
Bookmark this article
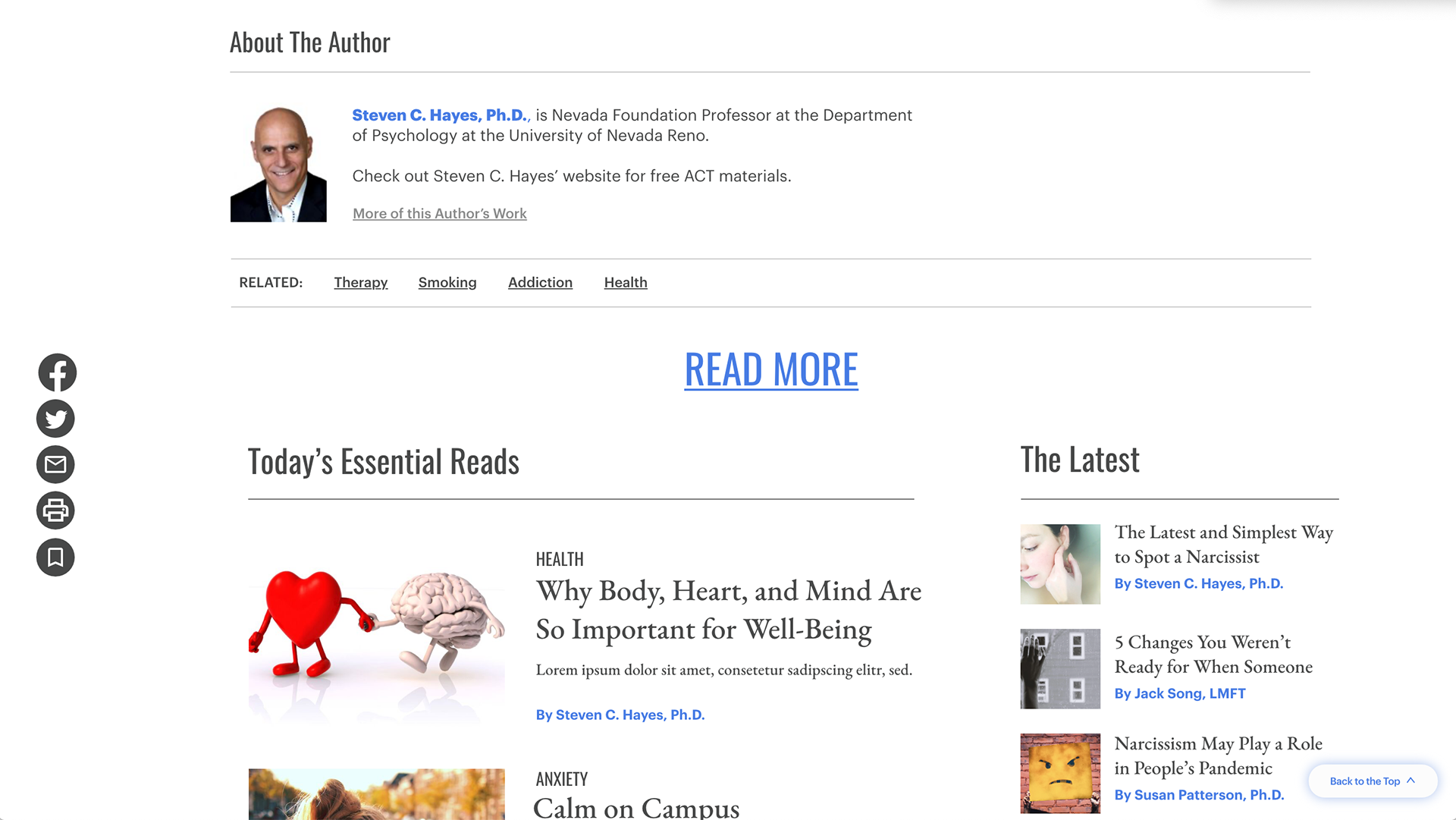tap(55, 558)
